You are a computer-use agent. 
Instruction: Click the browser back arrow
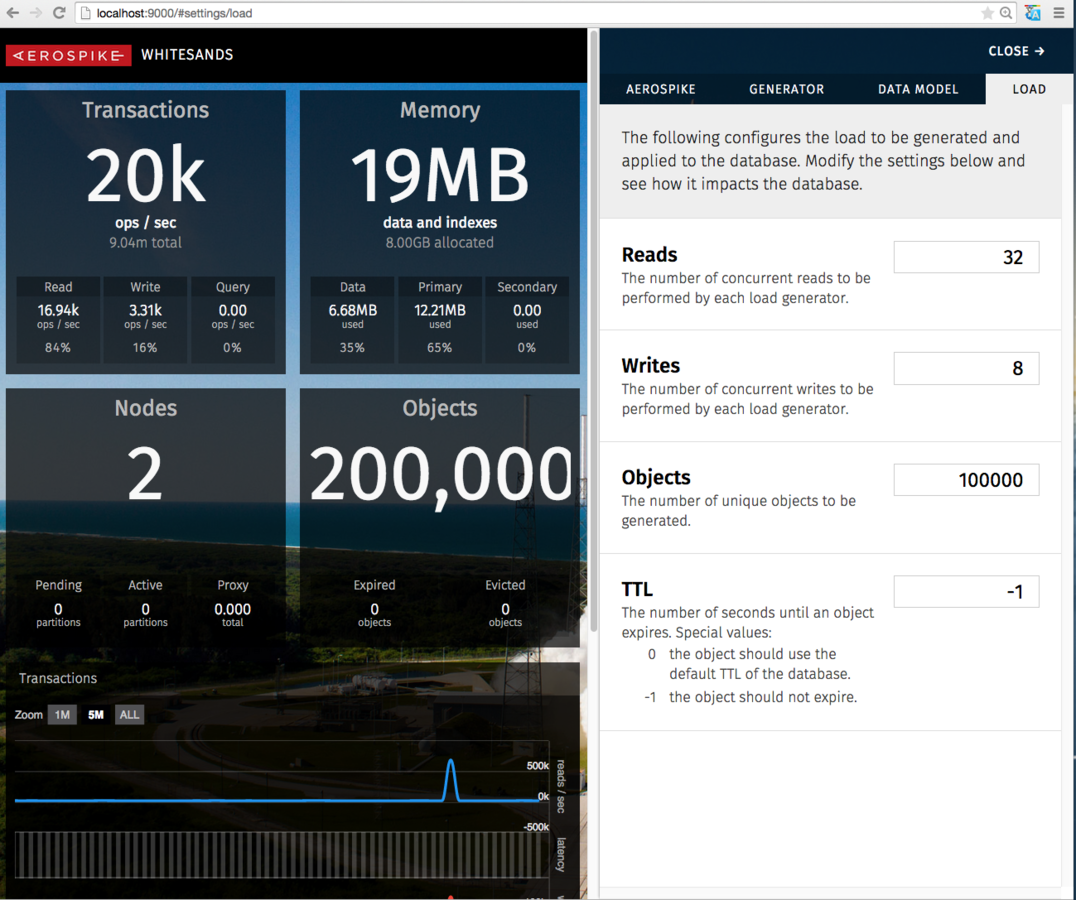pos(12,13)
